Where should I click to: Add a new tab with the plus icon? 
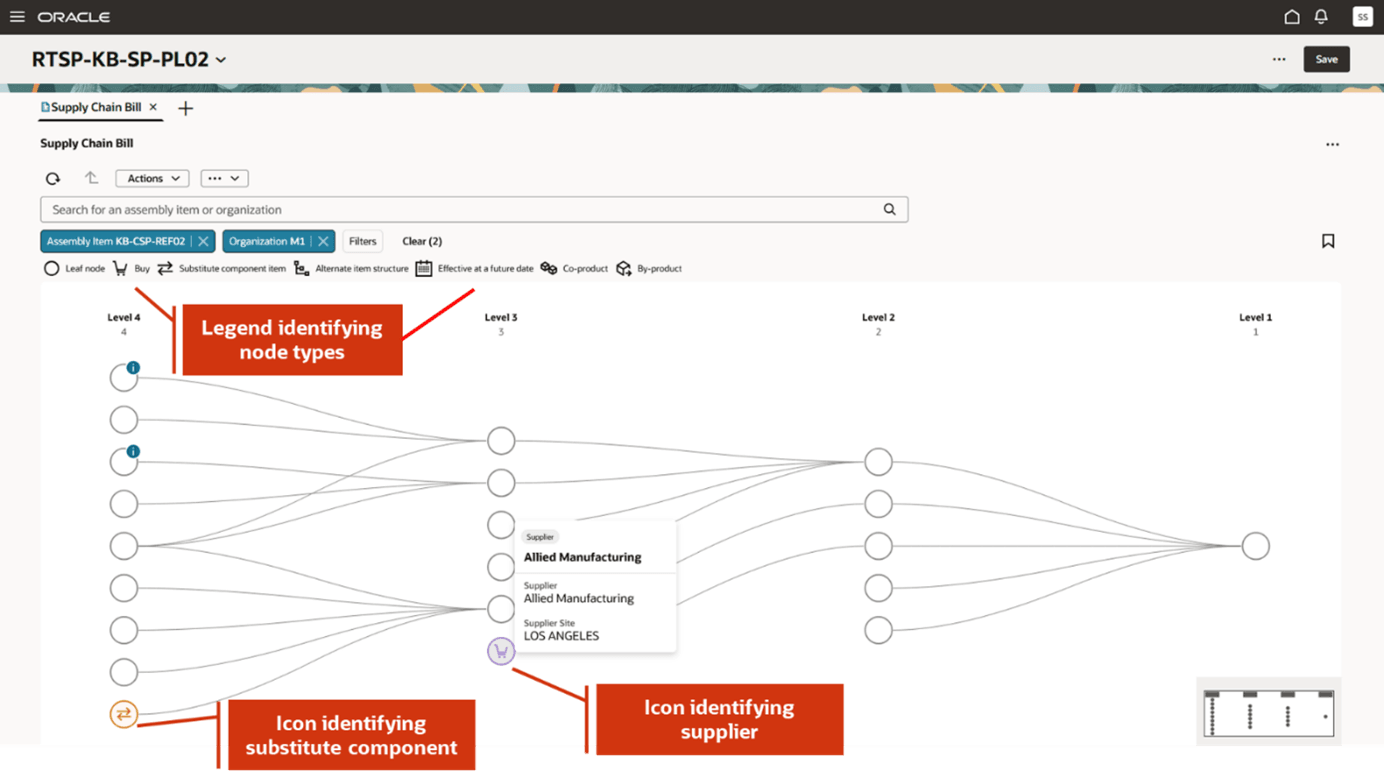(185, 108)
